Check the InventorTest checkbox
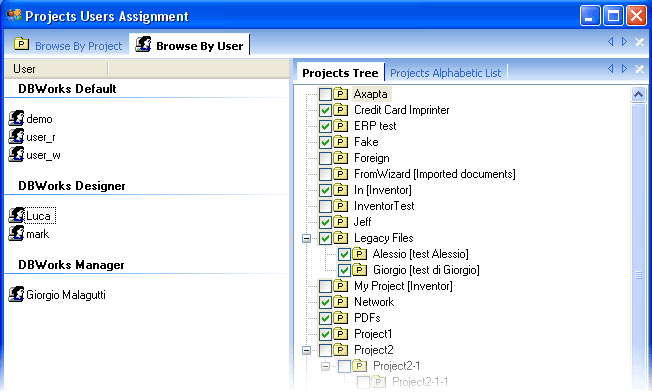 pyautogui.click(x=325, y=207)
